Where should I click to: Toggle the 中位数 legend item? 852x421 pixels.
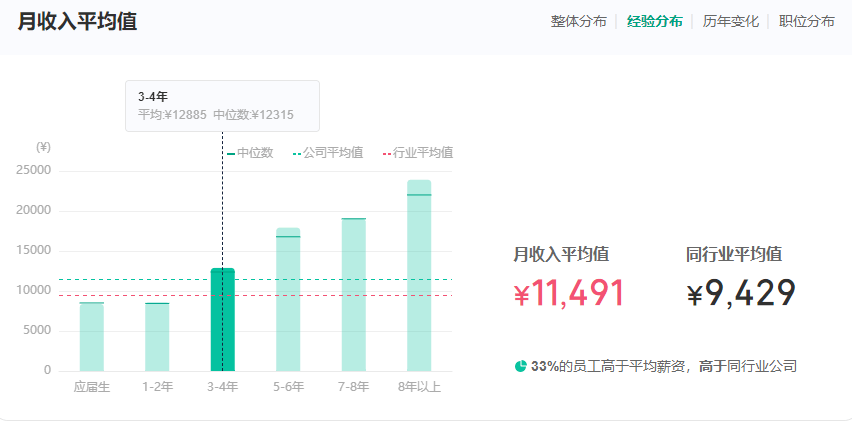250,153
